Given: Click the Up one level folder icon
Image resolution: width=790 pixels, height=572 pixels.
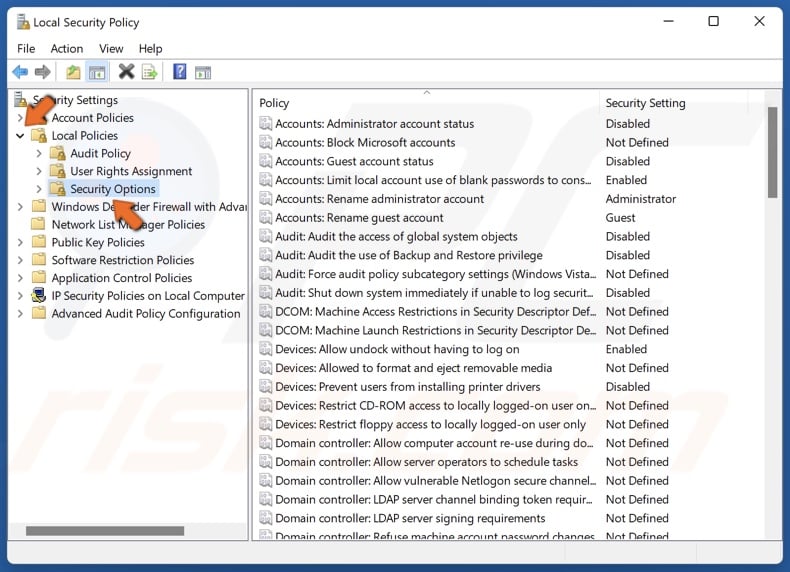Looking at the screenshot, I should coord(73,72).
